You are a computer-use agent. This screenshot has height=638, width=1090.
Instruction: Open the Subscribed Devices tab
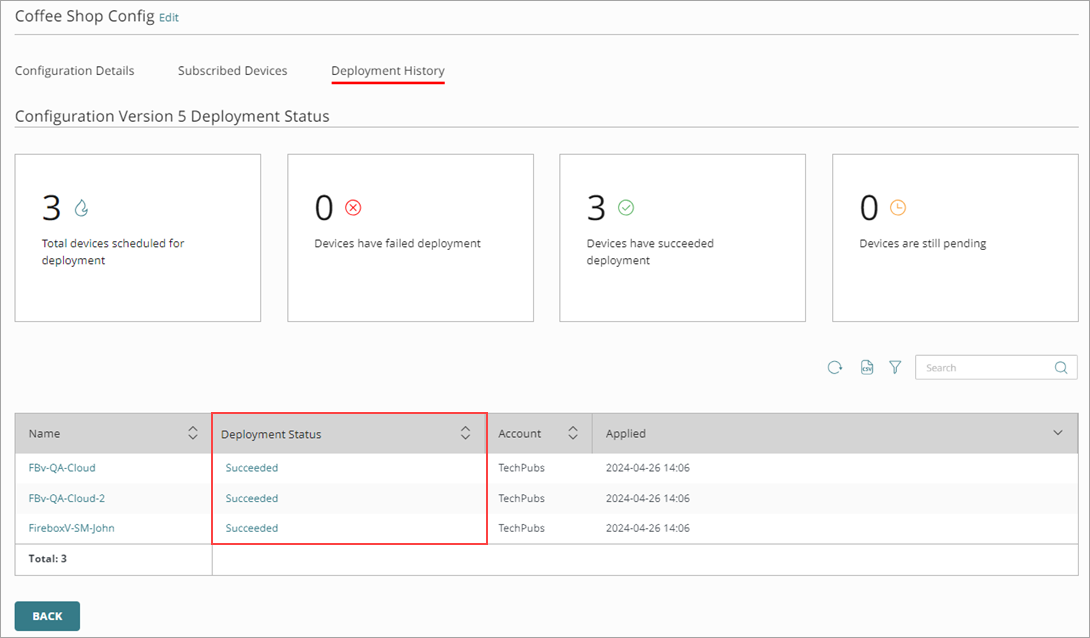click(x=232, y=71)
